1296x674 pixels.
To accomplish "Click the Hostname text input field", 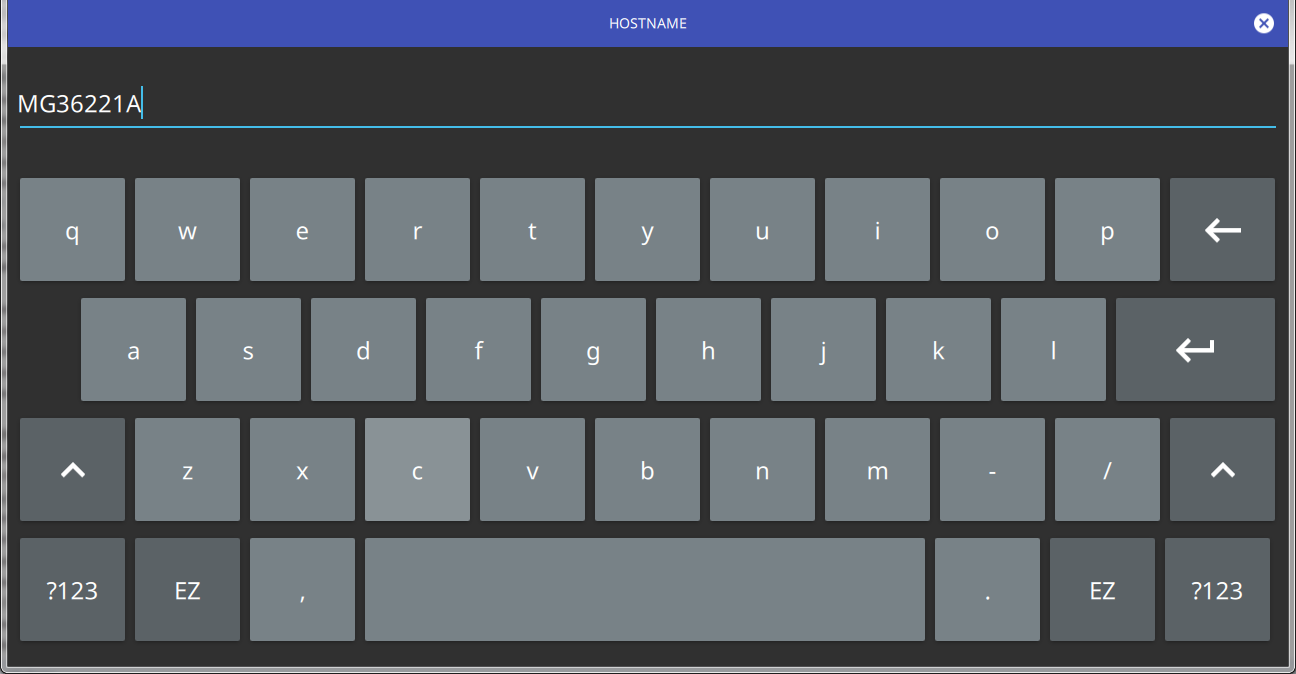I will 647,104.
